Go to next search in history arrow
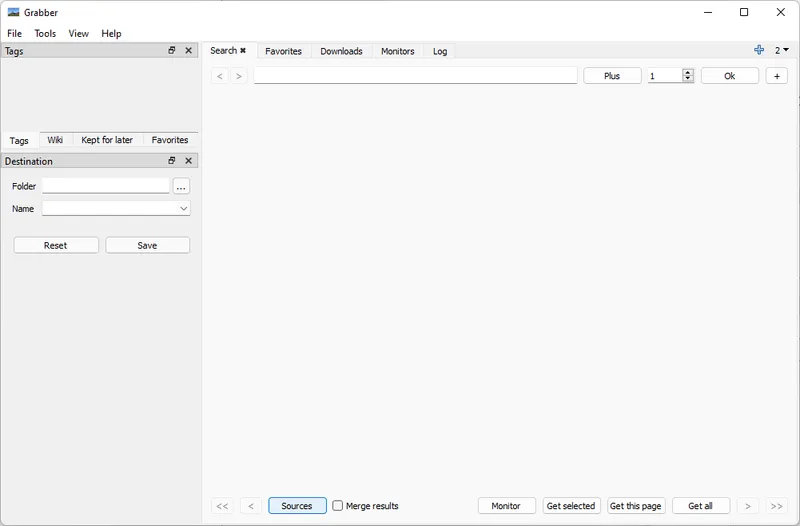The width and height of the screenshot is (800, 526). (x=238, y=76)
